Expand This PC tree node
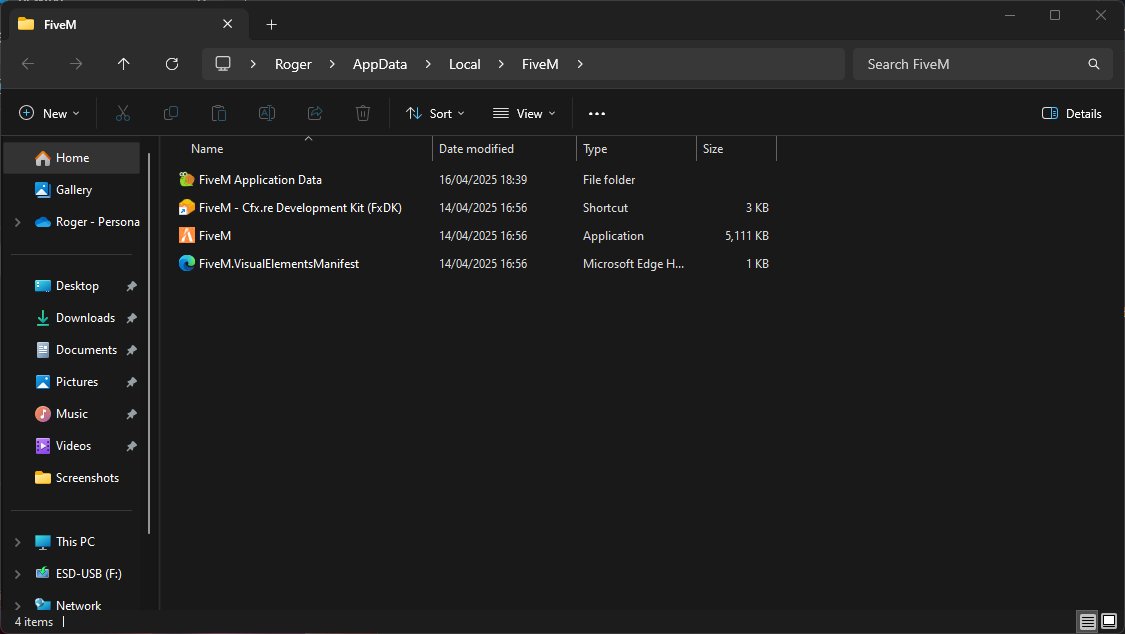The height and width of the screenshot is (634, 1125). point(18,542)
